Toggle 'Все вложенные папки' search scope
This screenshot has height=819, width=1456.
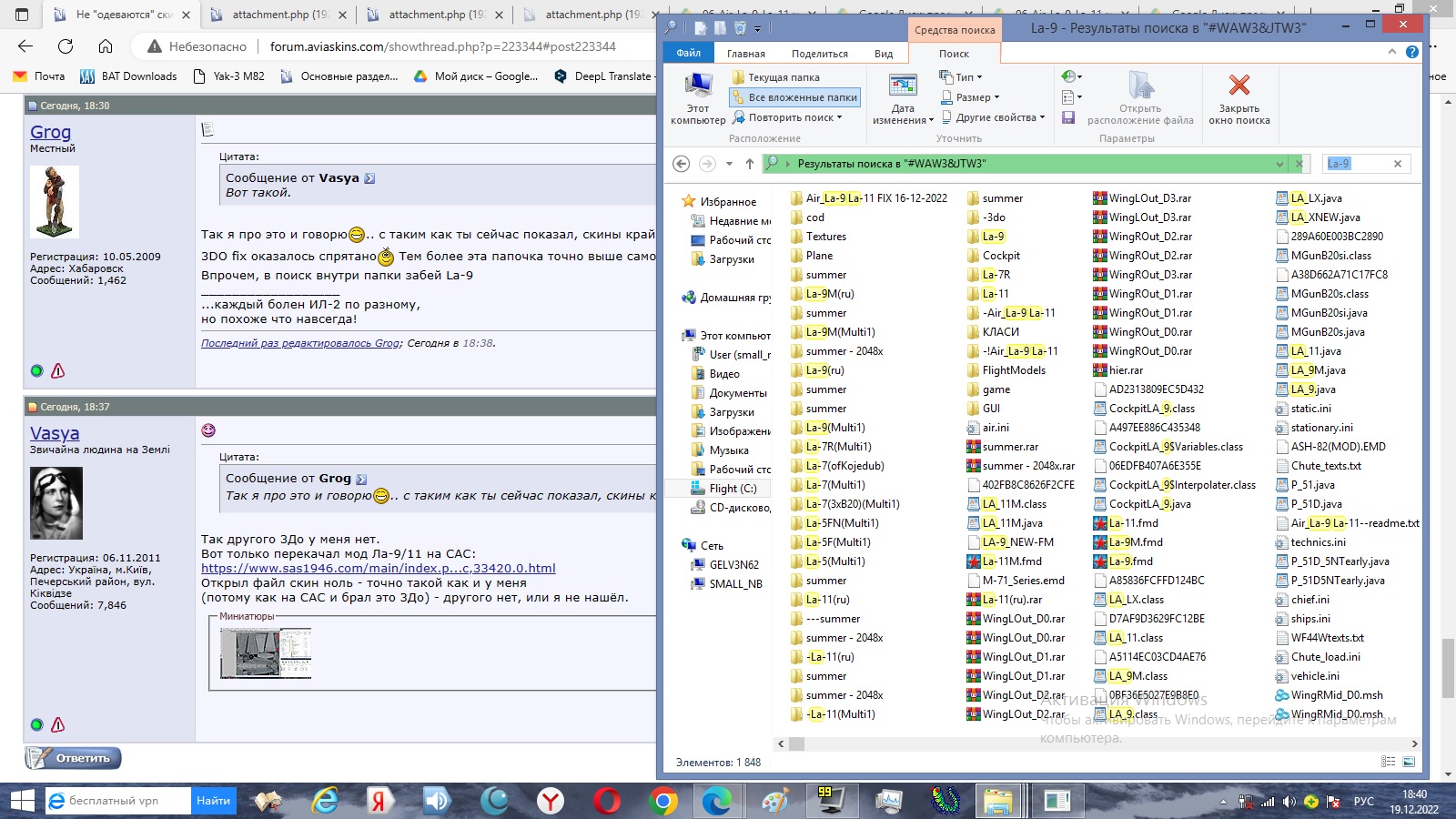click(x=795, y=97)
